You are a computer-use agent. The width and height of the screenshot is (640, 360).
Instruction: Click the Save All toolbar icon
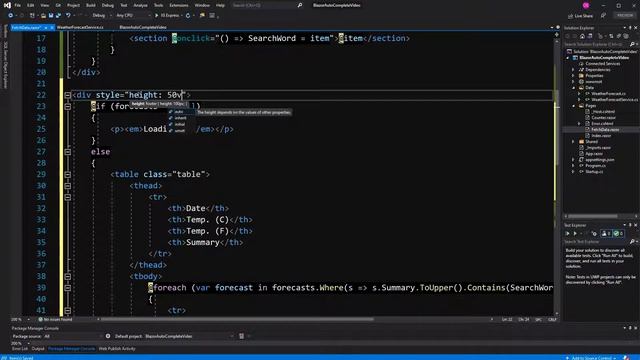(x=58, y=16)
